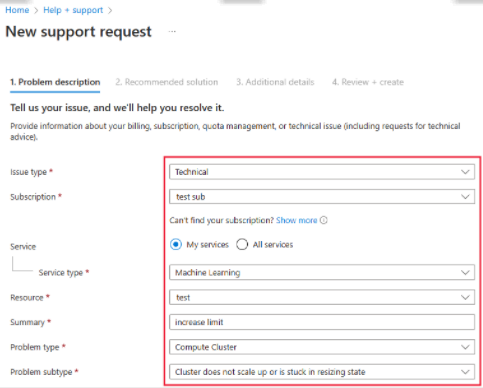Open the ellipsis menu beside New support request
Image resolution: width=483 pixels, height=388 pixels.
click(172, 32)
